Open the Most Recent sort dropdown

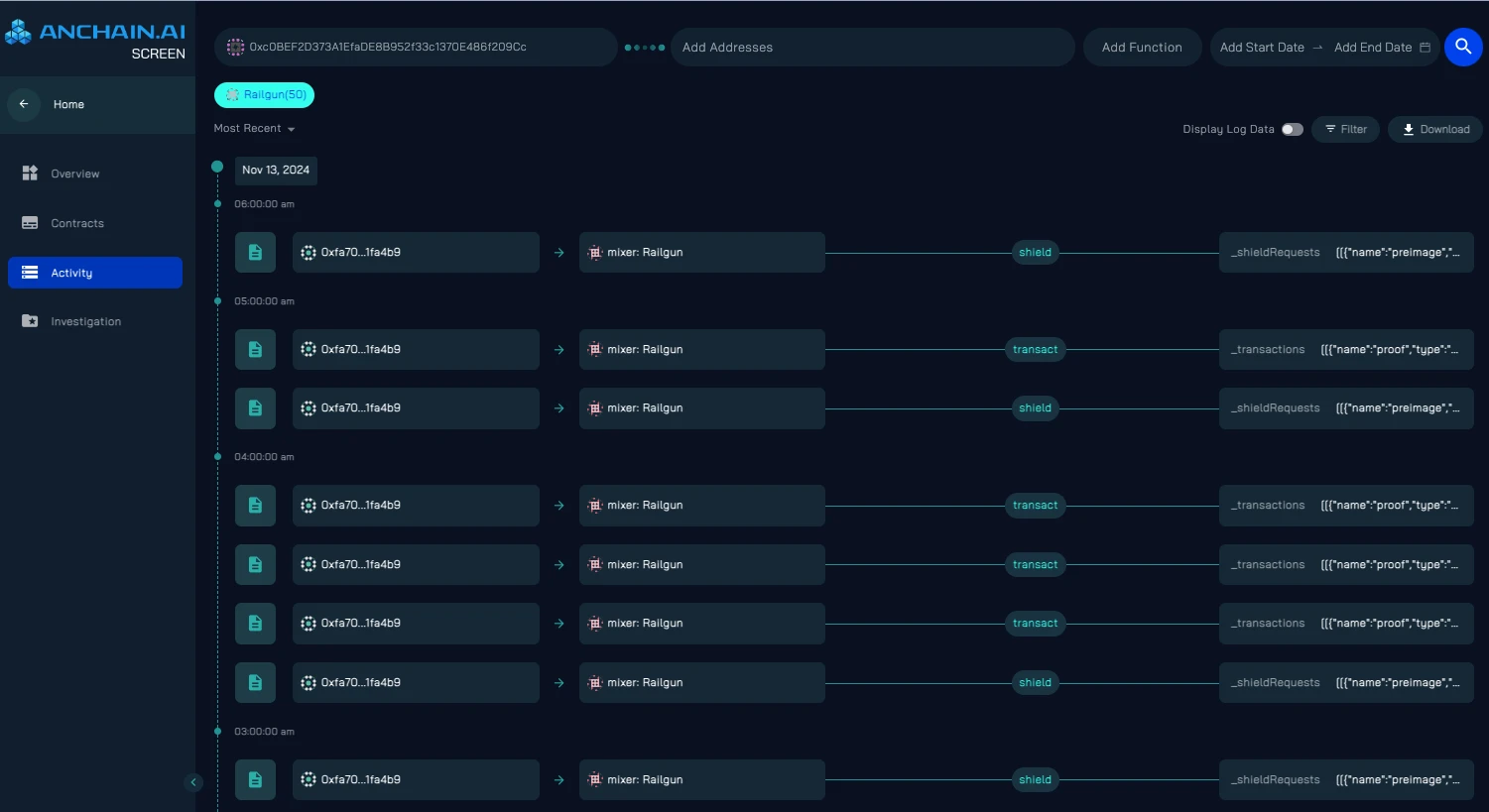254,129
